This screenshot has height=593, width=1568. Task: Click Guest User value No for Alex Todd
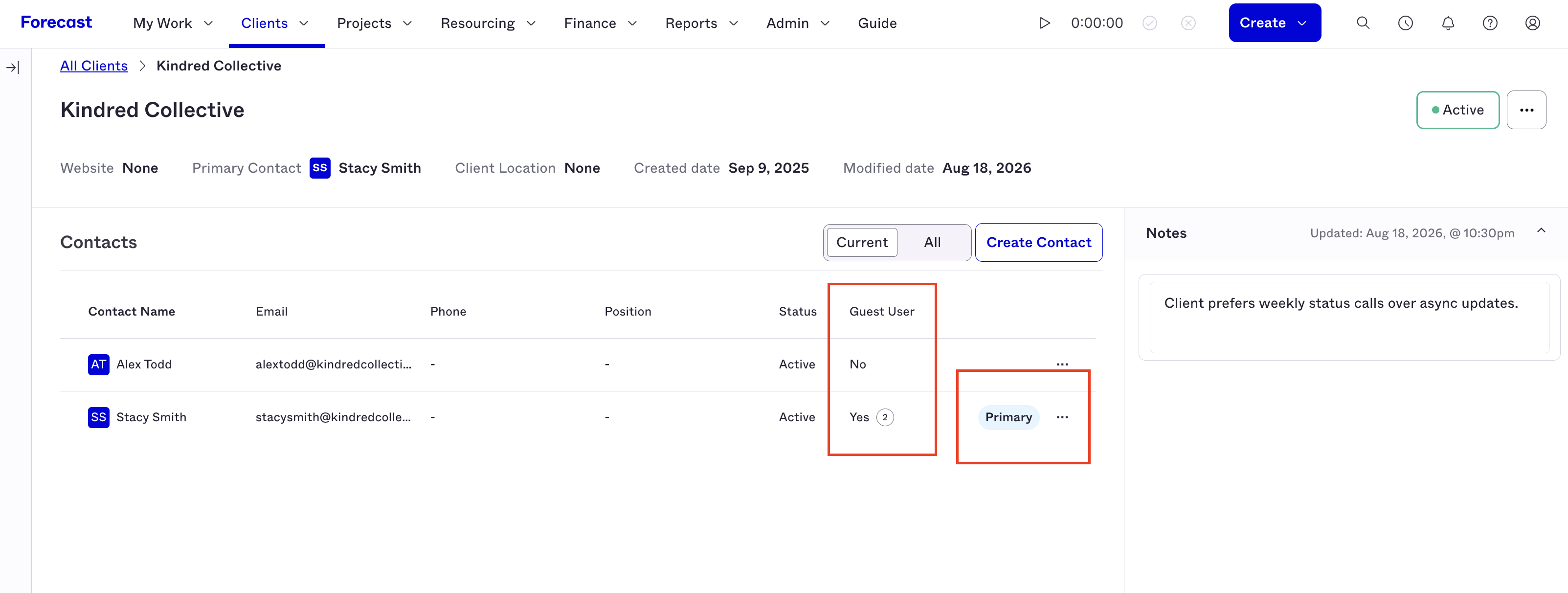coord(858,364)
